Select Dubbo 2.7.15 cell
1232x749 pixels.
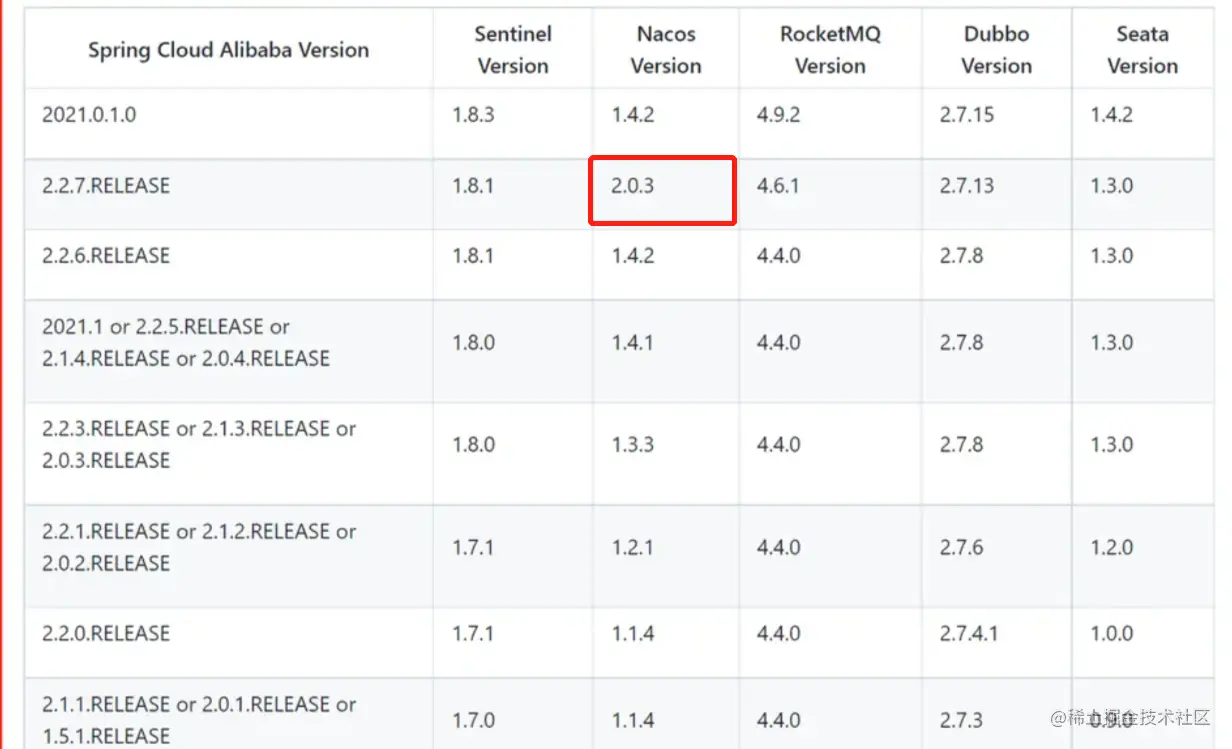996,123
